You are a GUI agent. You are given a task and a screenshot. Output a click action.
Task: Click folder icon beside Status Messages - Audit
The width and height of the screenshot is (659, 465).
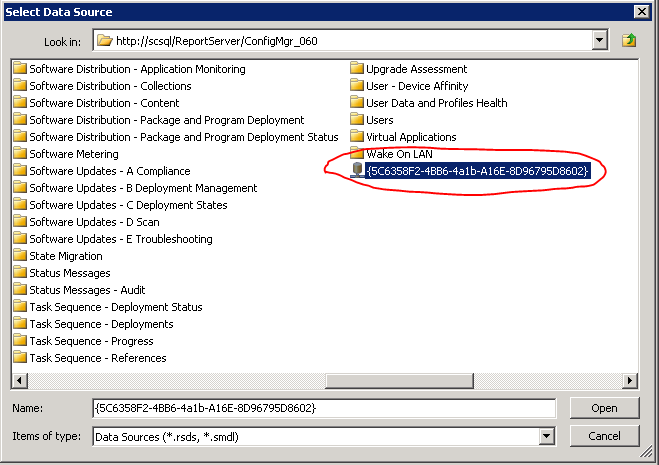(x=20, y=289)
